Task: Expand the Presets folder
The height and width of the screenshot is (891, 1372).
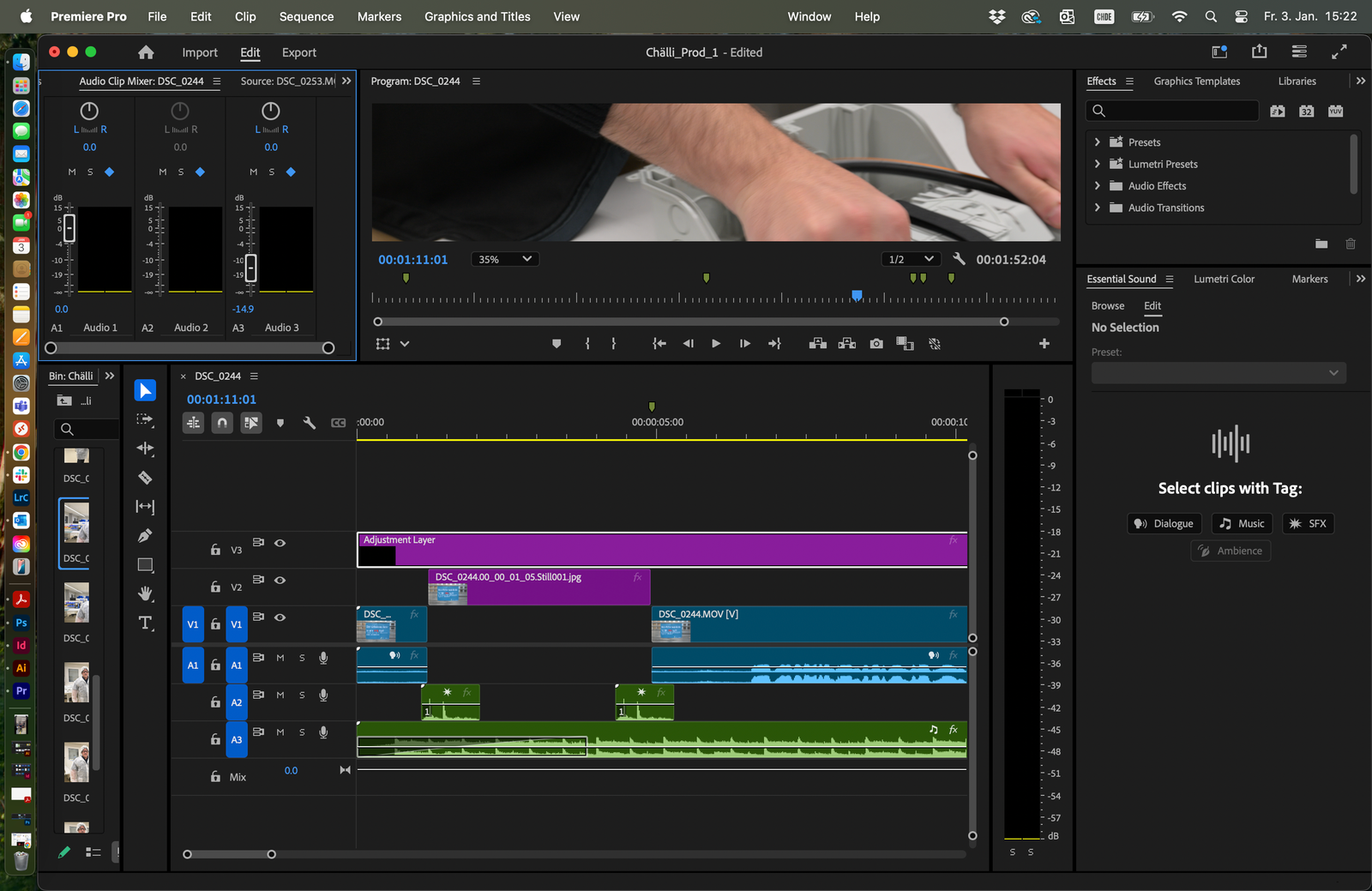Action: click(x=1098, y=142)
